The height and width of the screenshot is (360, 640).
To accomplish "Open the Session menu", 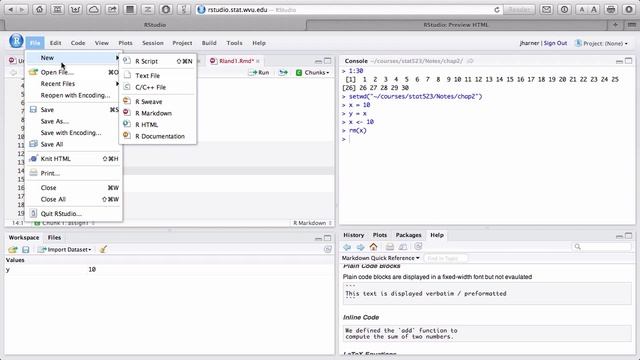I will tap(153, 43).
